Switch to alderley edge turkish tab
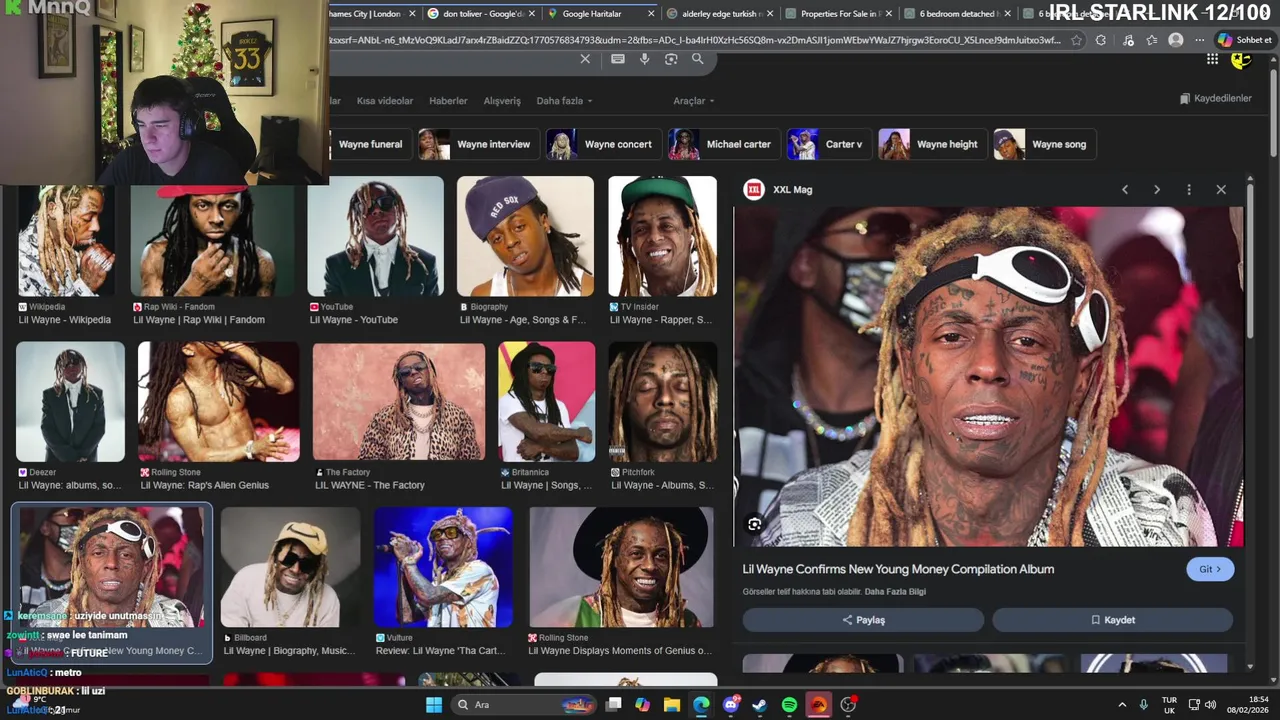This screenshot has width=1280, height=720. tap(718, 14)
